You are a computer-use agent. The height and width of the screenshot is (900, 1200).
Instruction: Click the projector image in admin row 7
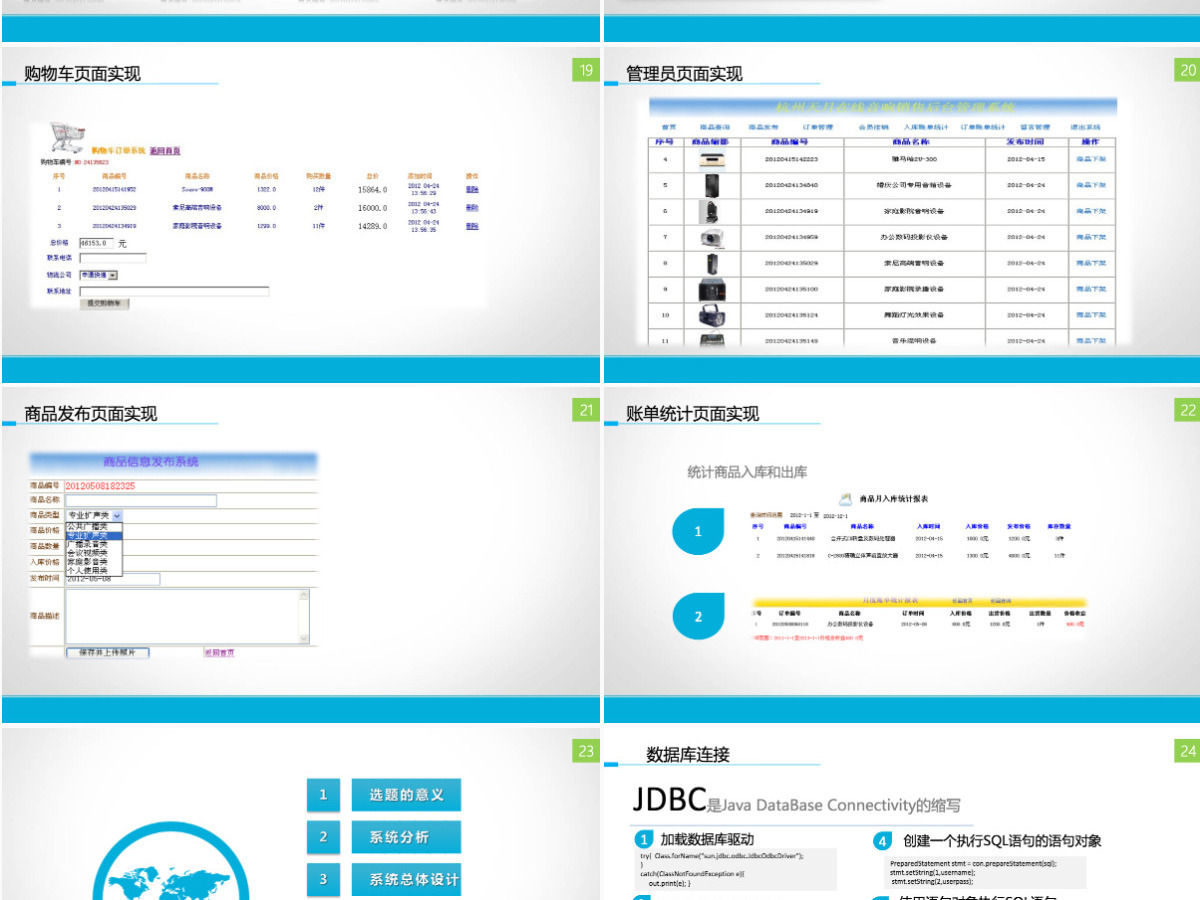point(713,237)
